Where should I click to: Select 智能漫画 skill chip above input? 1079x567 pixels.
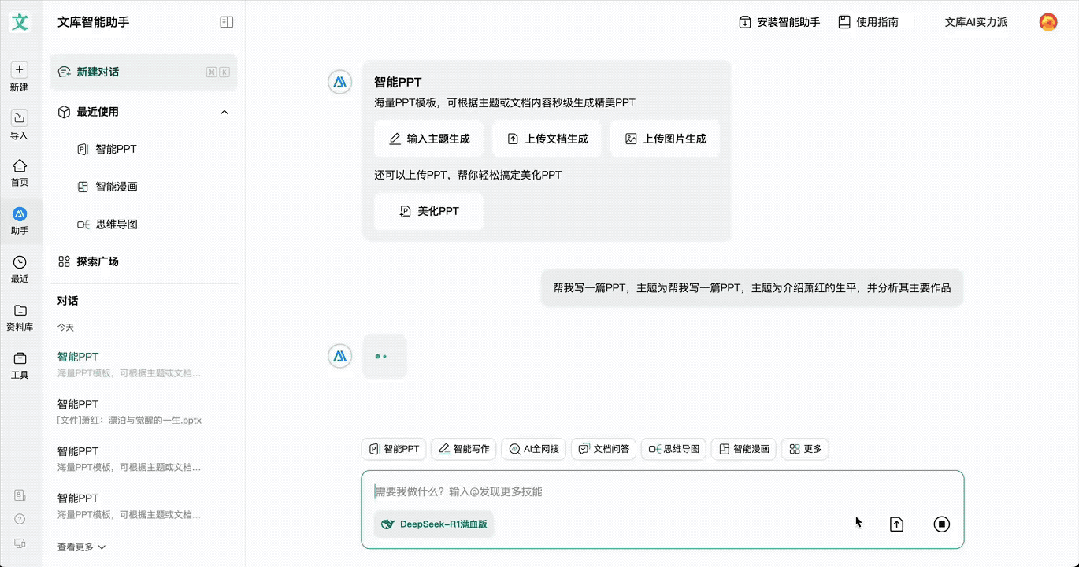(x=744, y=449)
